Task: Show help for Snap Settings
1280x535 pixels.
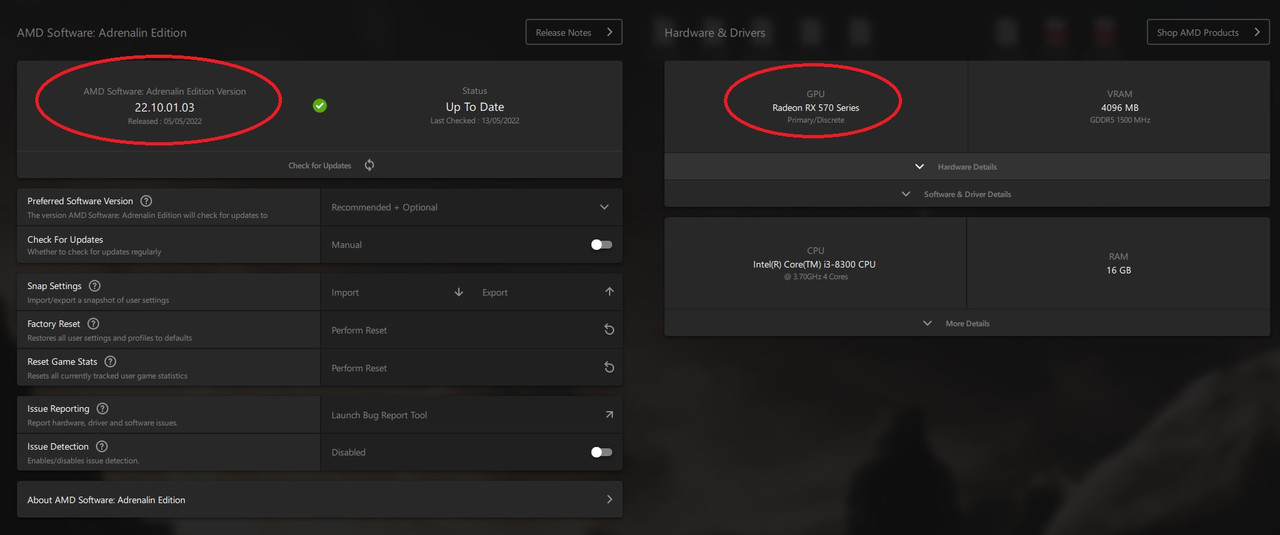Action: (95, 286)
